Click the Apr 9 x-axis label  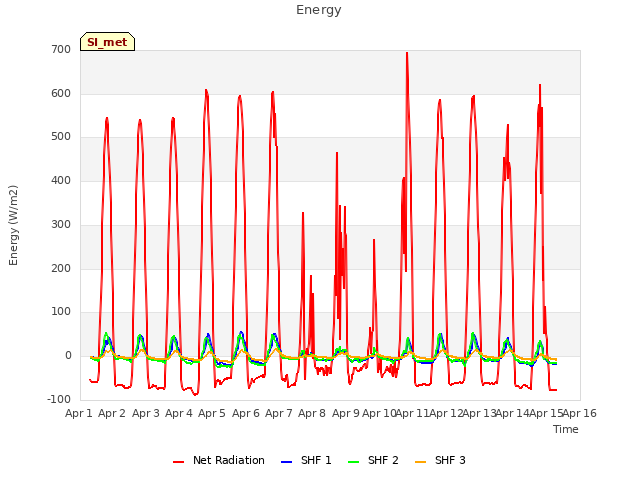[x=346, y=413]
